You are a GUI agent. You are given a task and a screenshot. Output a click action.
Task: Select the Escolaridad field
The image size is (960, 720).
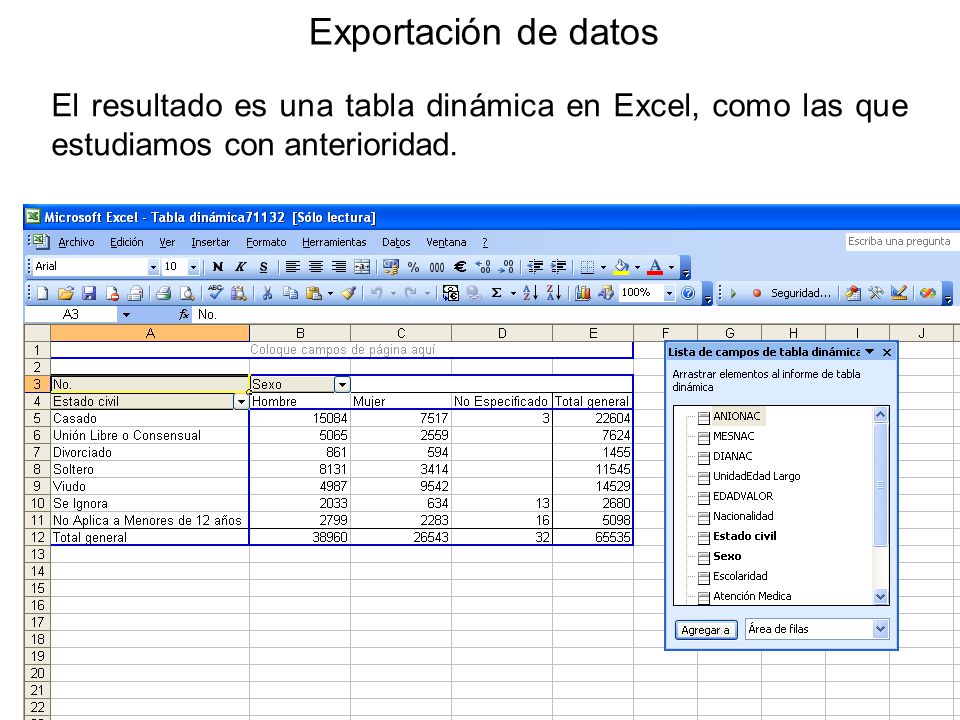click(x=740, y=576)
